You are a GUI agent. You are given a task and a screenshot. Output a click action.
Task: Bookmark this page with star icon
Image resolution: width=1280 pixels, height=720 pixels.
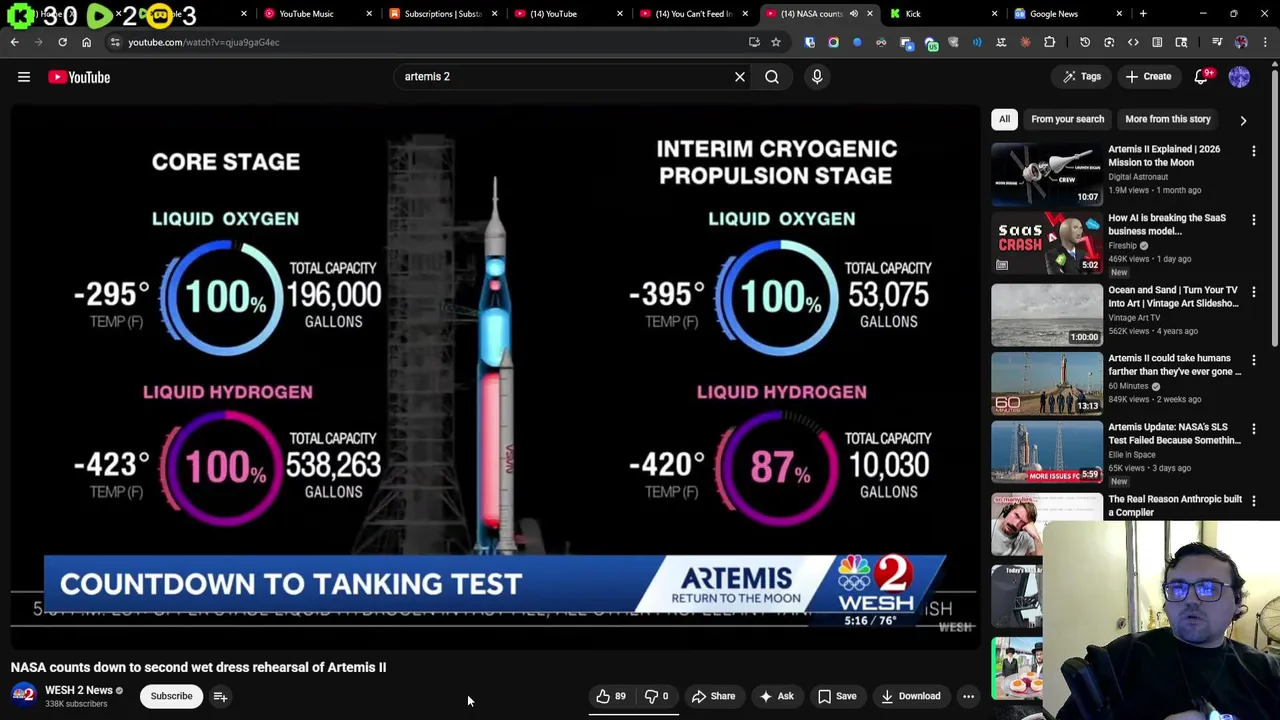776,42
